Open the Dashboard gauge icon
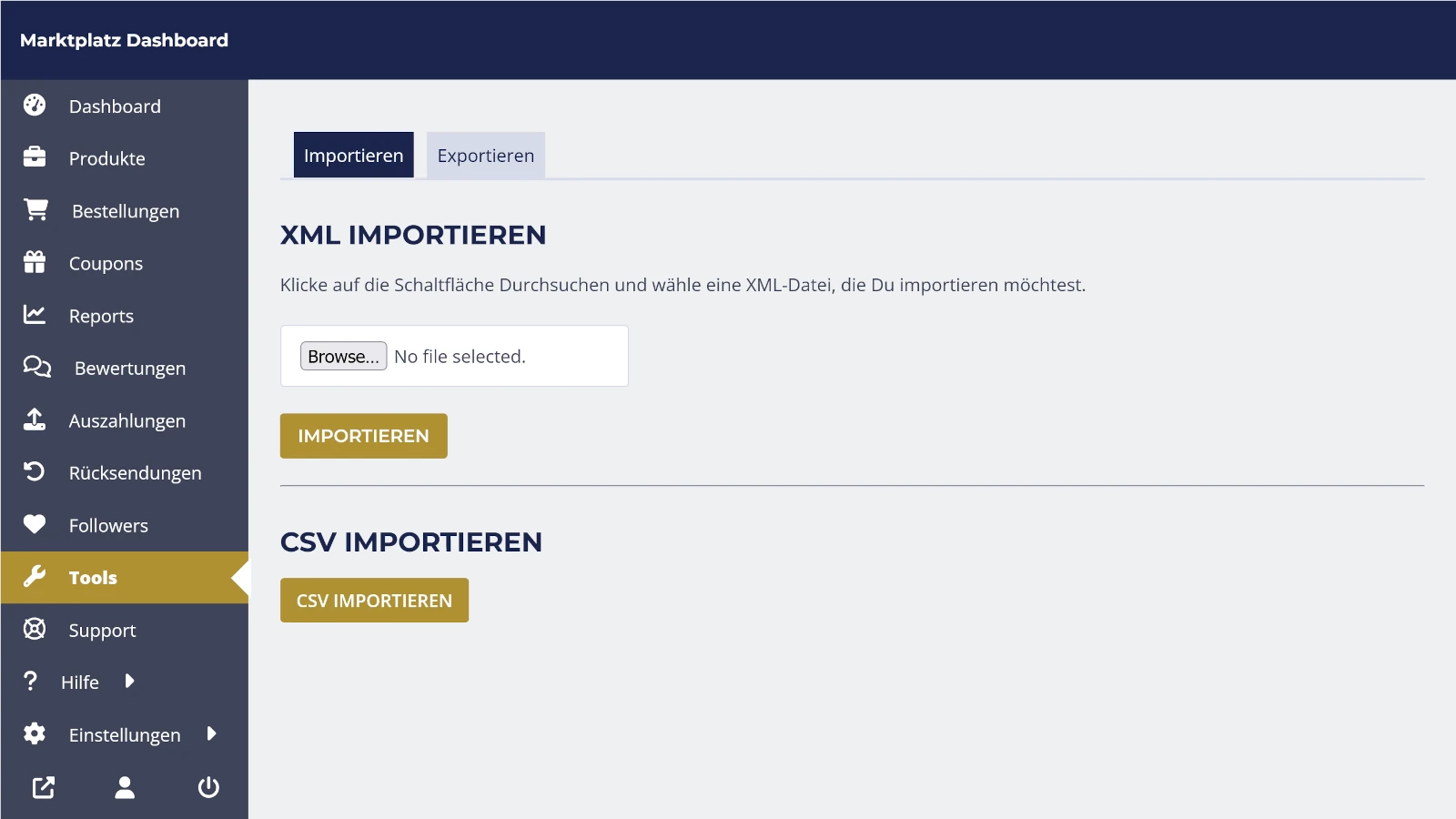Viewport: 1456px width, 819px height. (x=35, y=106)
